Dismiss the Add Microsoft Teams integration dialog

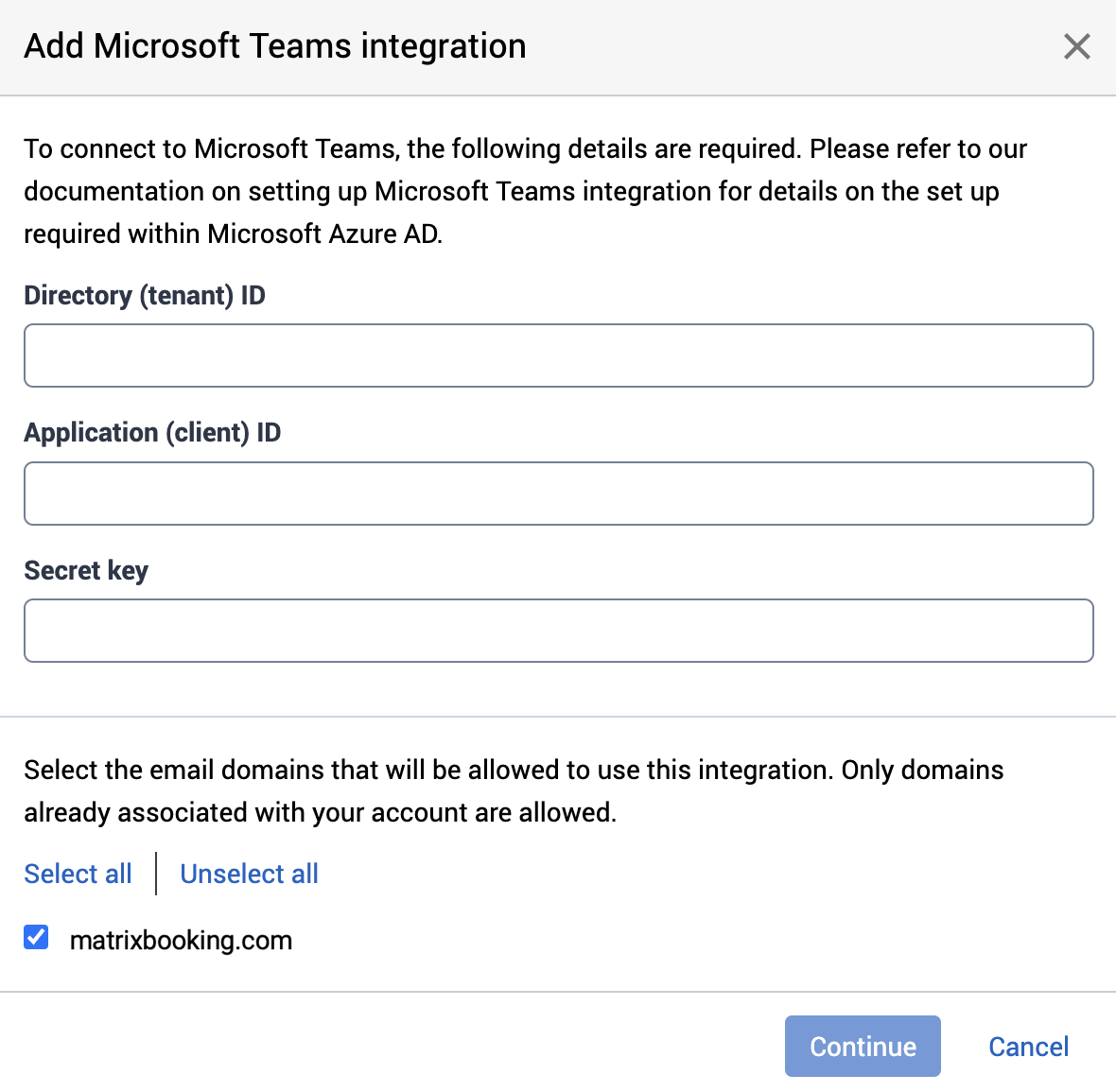pos(1076,46)
